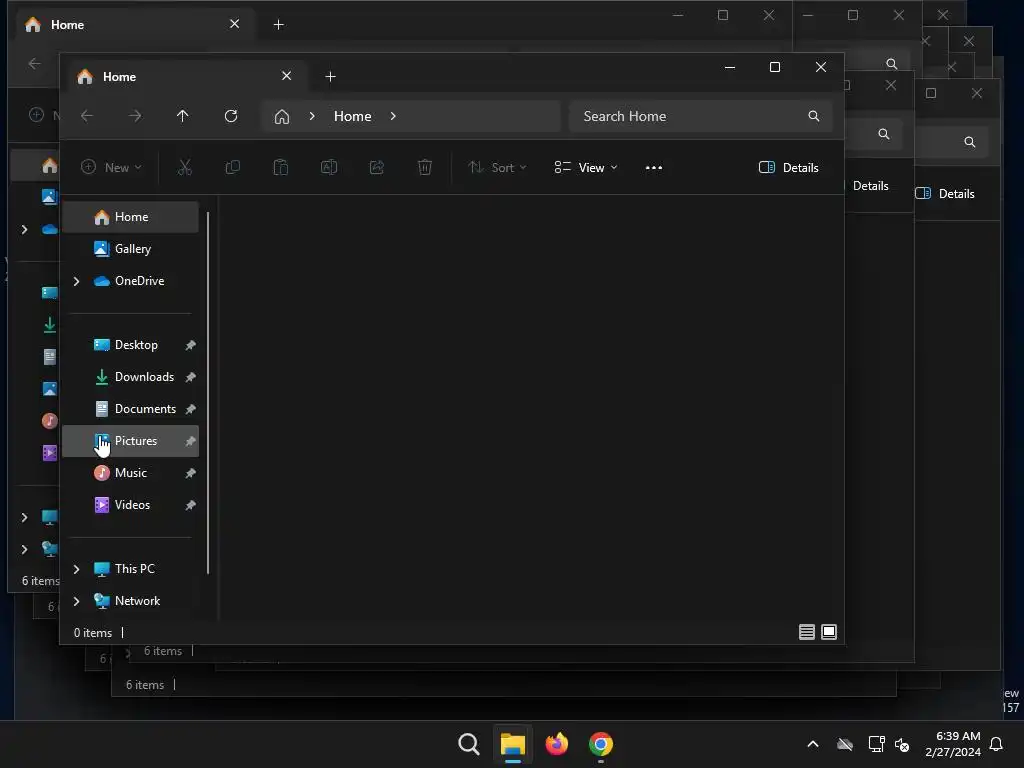
Task: Show hidden system tray icons
Action: [x=813, y=744]
